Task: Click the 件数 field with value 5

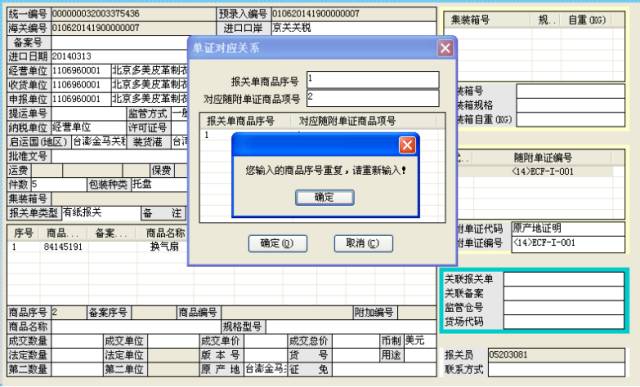Action: point(59,185)
